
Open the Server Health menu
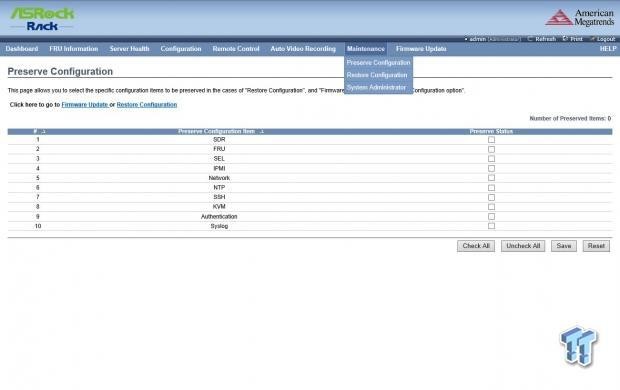(129, 49)
